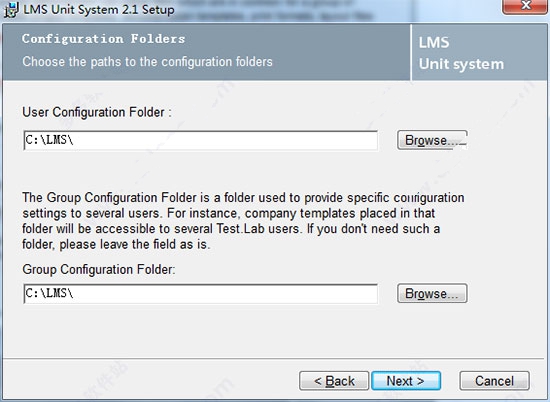Focus the Group Configuration Folder path field
Viewport: 550px width, 402px height.
tap(201, 294)
